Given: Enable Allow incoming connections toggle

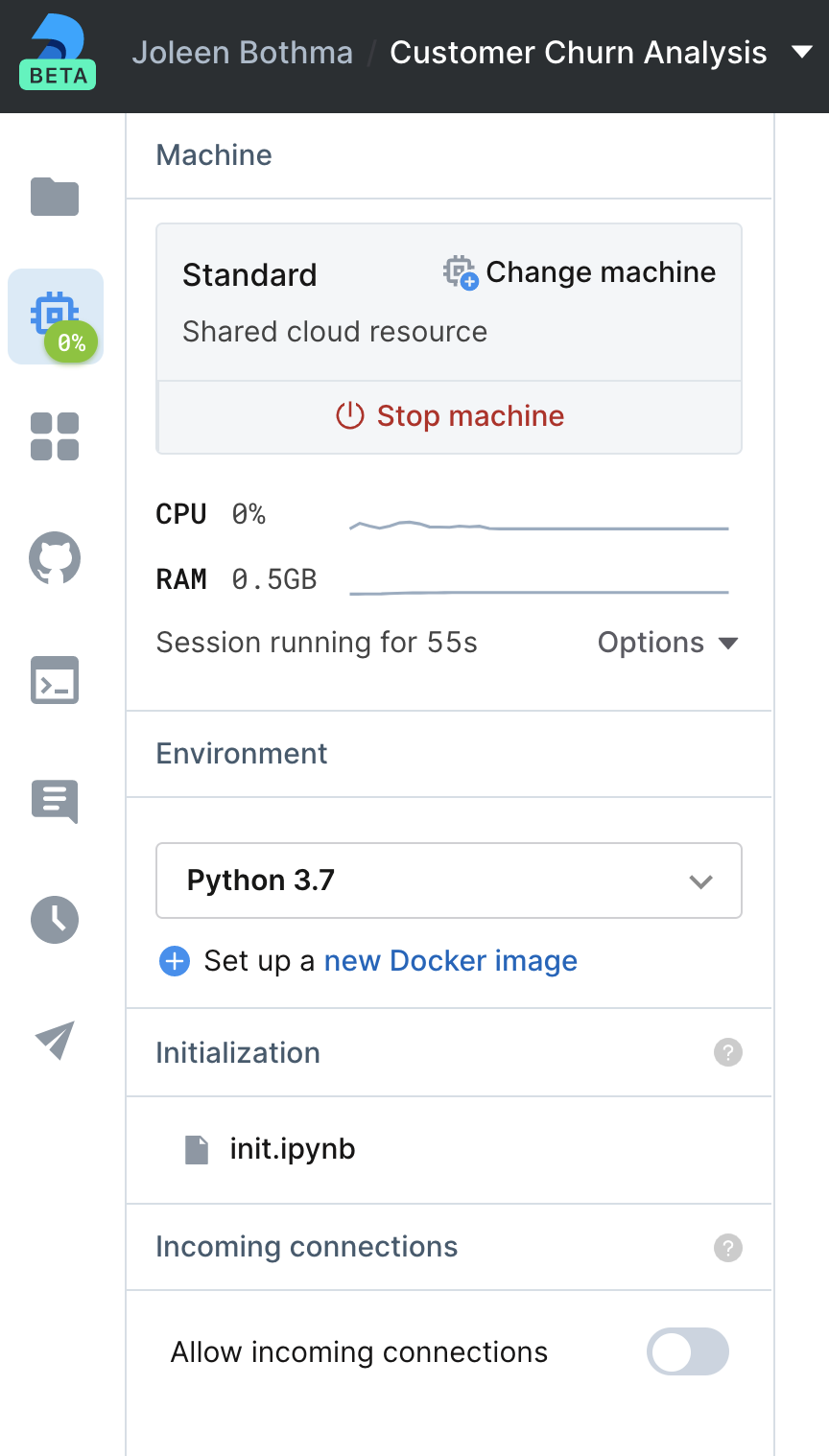Looking at the screenshot, I should [x=688, y=1351].
